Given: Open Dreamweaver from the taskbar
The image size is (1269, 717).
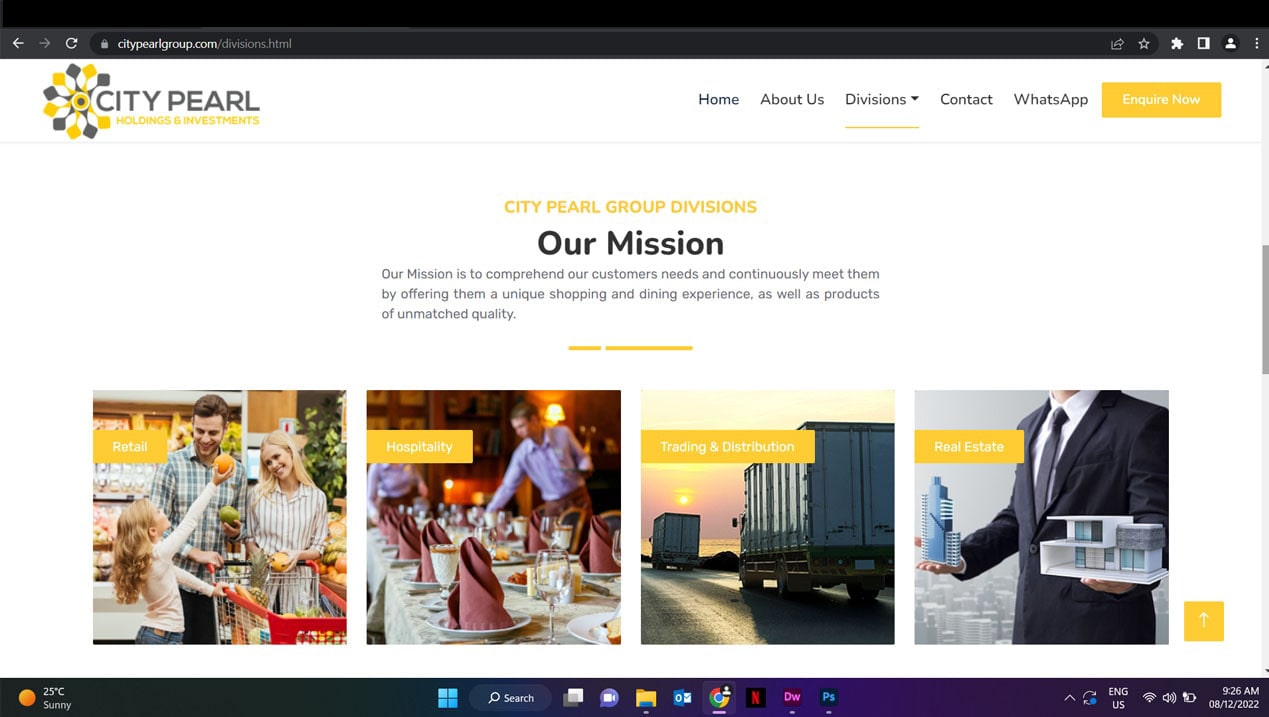Looking at the screenshot, I should 792,698.
